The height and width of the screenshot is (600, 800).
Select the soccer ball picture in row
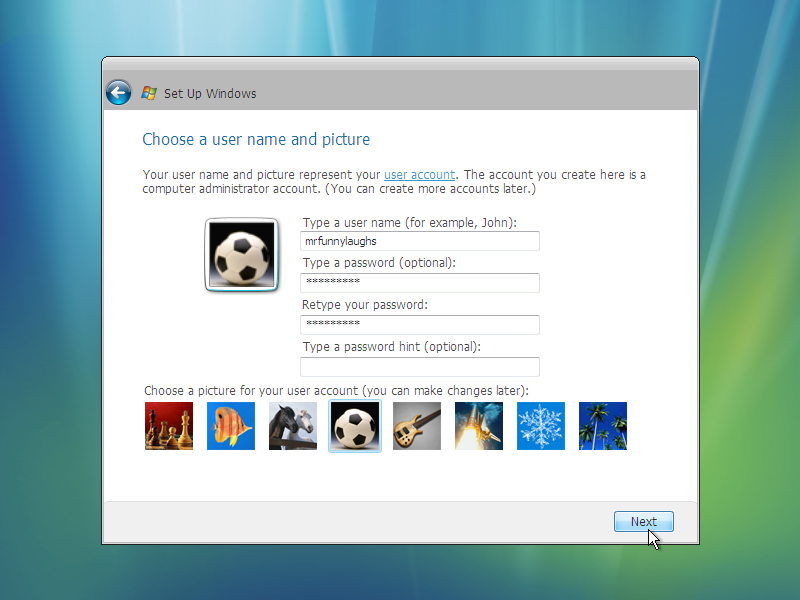click(x=355, y=426)
